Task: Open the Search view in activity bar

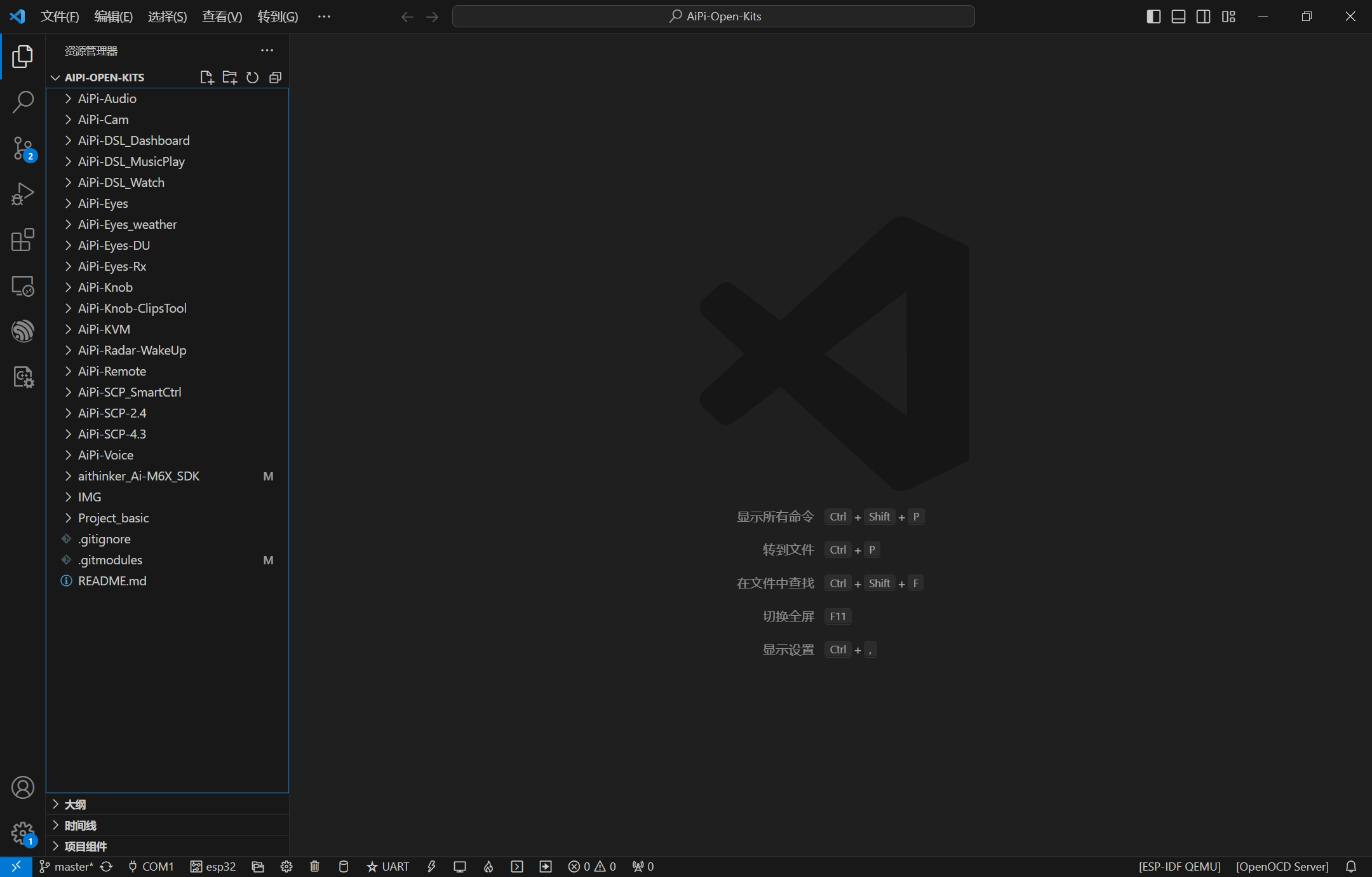Action: point(23,102)
